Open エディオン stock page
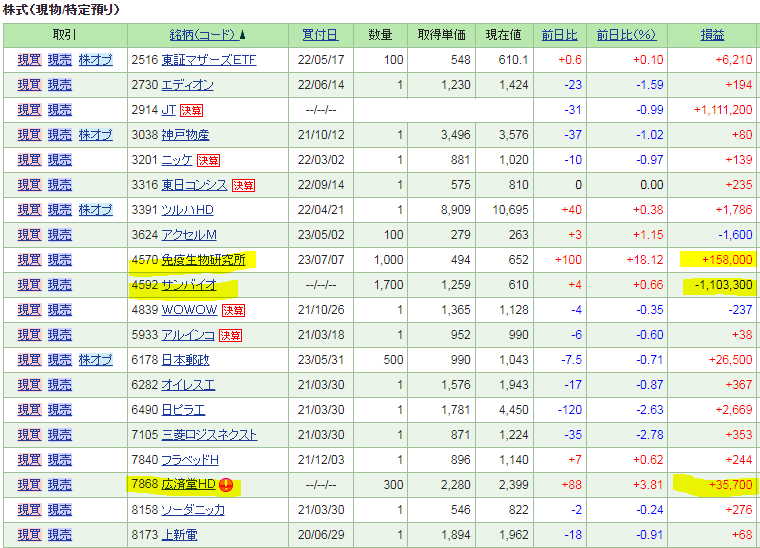The height and width of the screenshot is (548, 760). point(188,85)
